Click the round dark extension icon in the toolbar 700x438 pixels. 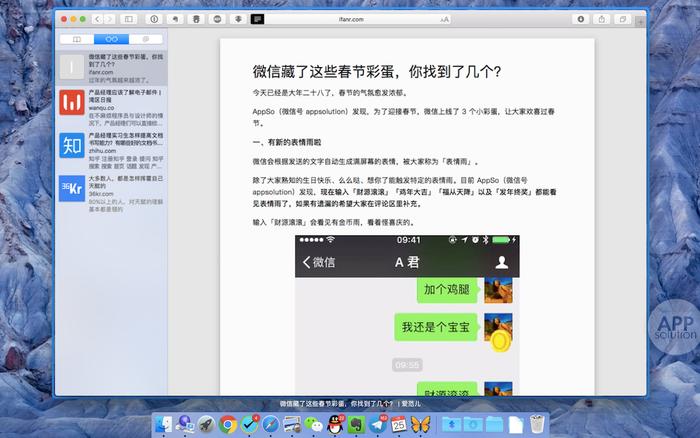point(217,19)
